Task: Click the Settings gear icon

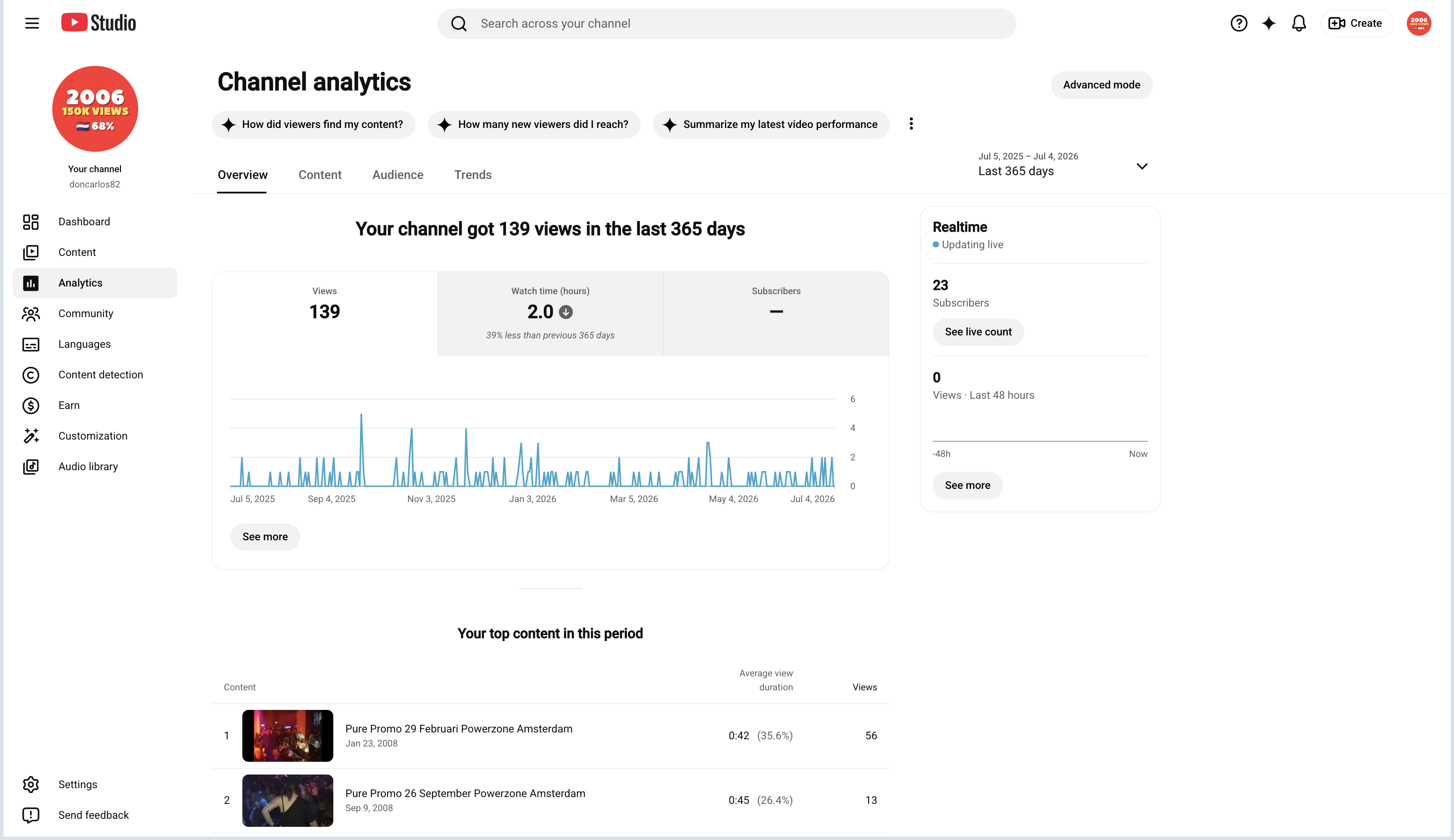Action: (x=31, y=784)
